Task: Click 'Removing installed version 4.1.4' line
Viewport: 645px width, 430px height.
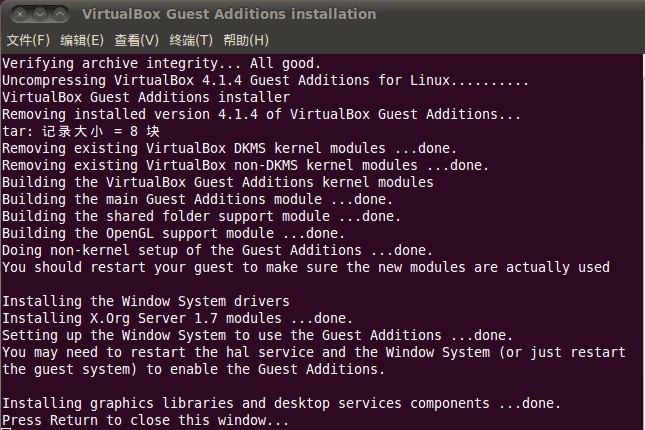Action: tap(261, 114)
